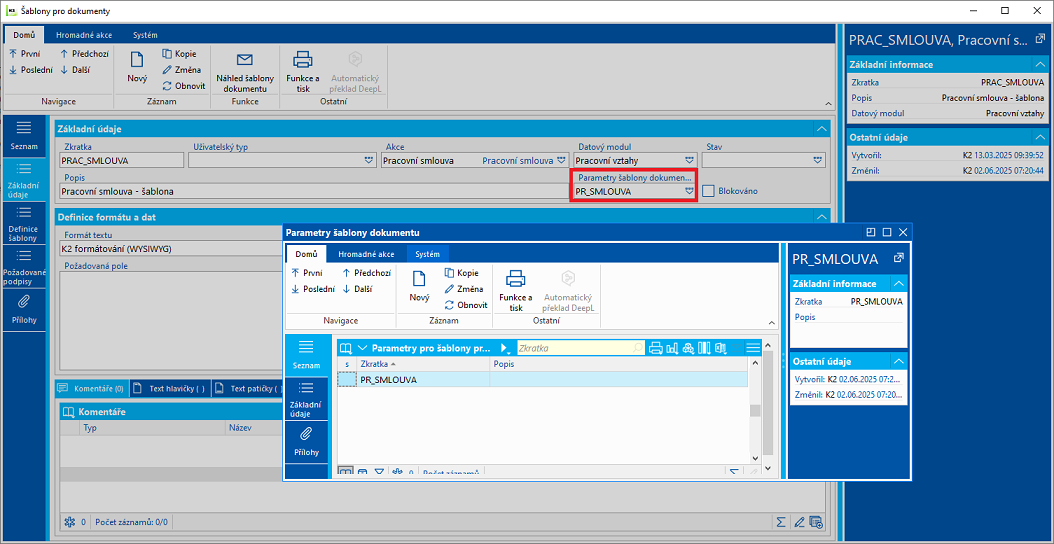
Task: Open Funkce a tisk in main ribbon
Action: click(x=303, y=71)
